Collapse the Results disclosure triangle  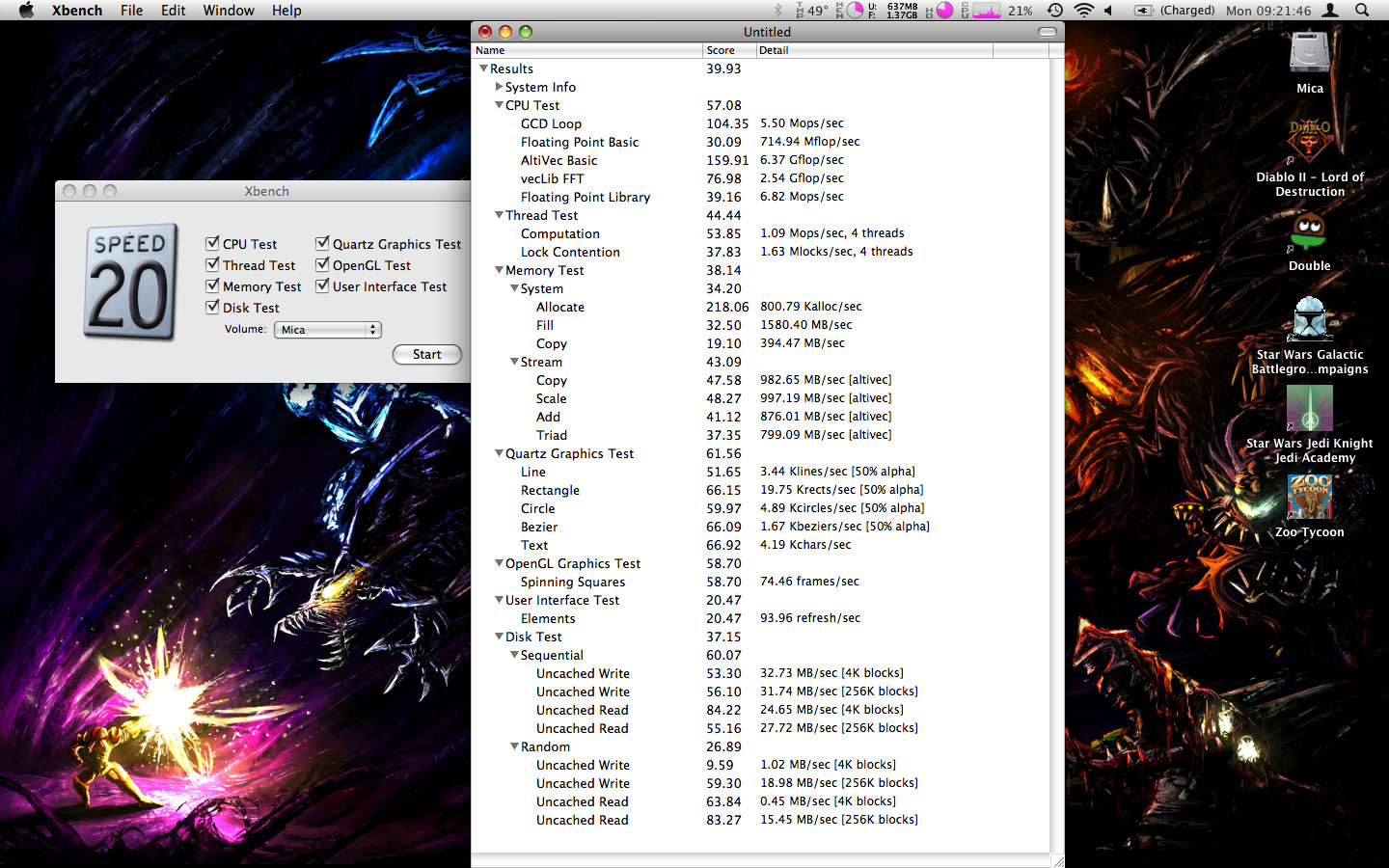point(483,68)
